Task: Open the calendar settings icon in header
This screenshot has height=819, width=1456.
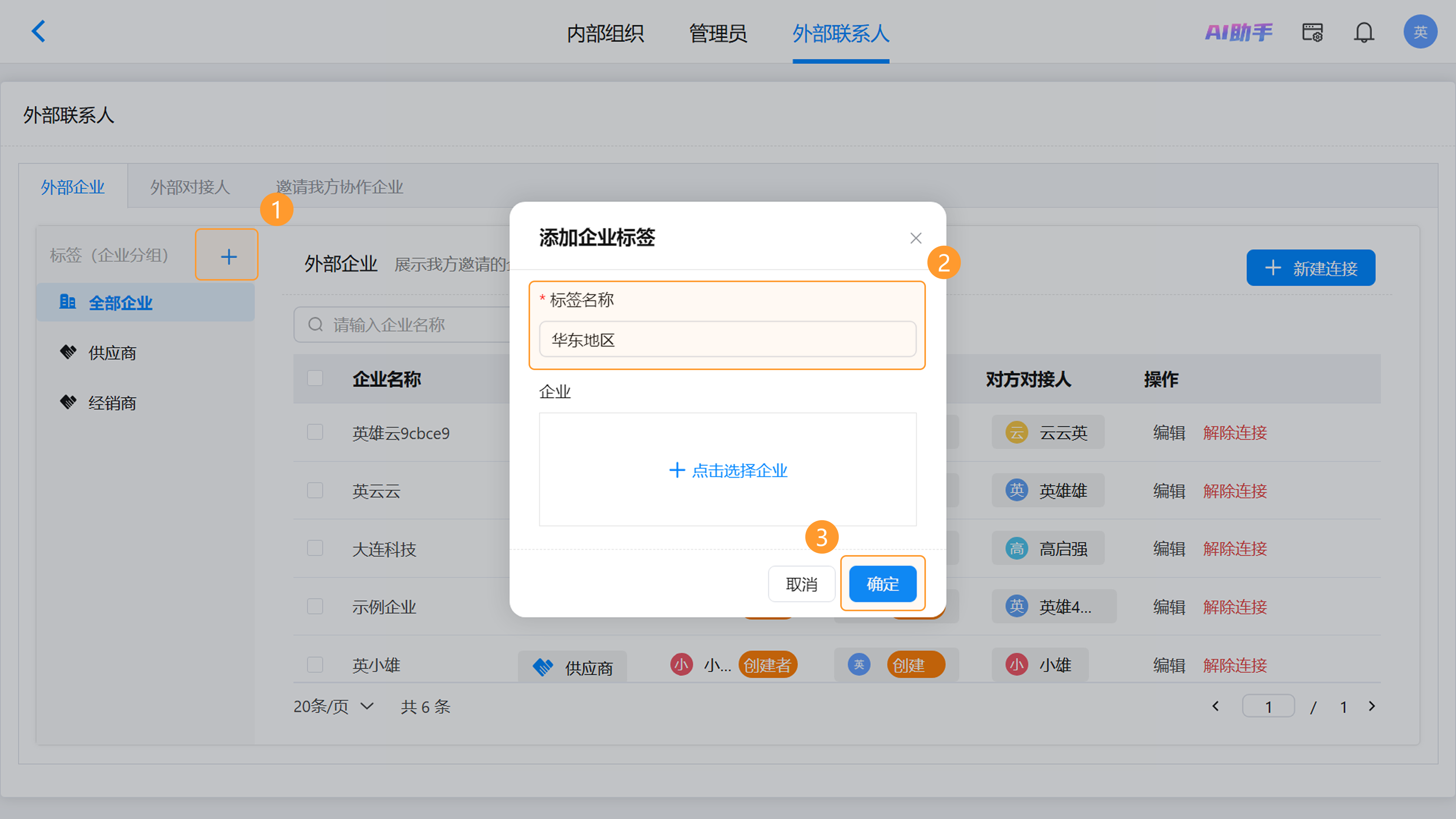Action: point(1312,32)
